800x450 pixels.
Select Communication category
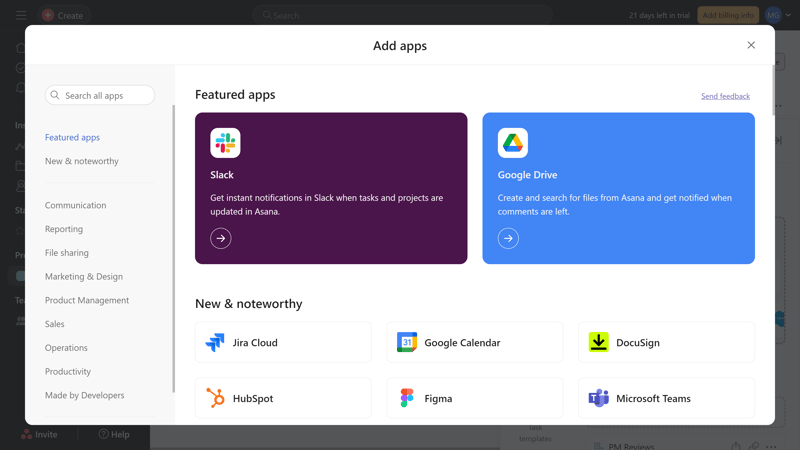[76, 205]
